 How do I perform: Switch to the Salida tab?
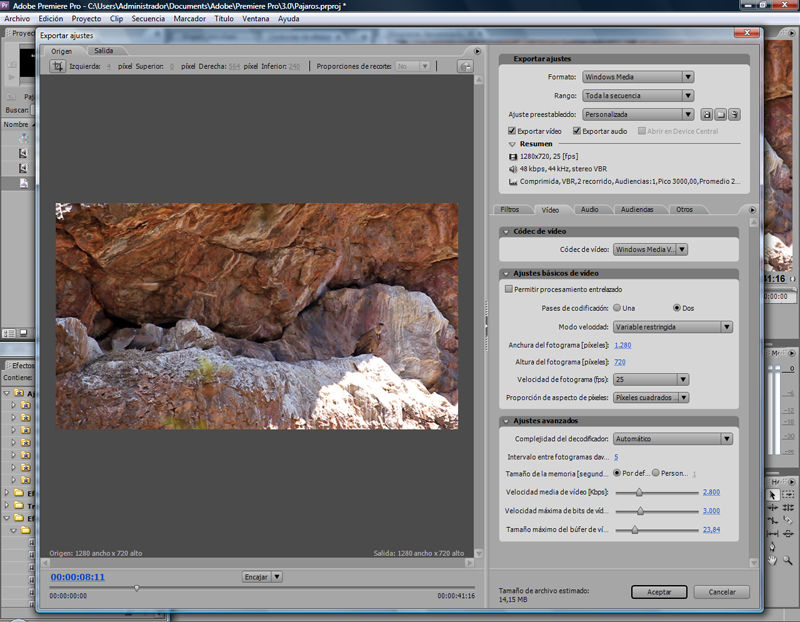[x=104, y=51]
